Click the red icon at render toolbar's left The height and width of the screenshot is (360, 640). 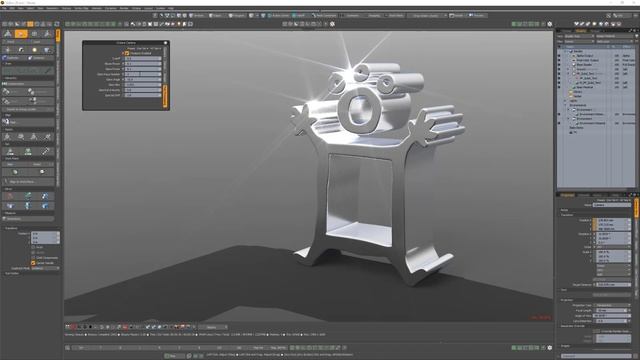pyautogui.click(x=73, y=327)
